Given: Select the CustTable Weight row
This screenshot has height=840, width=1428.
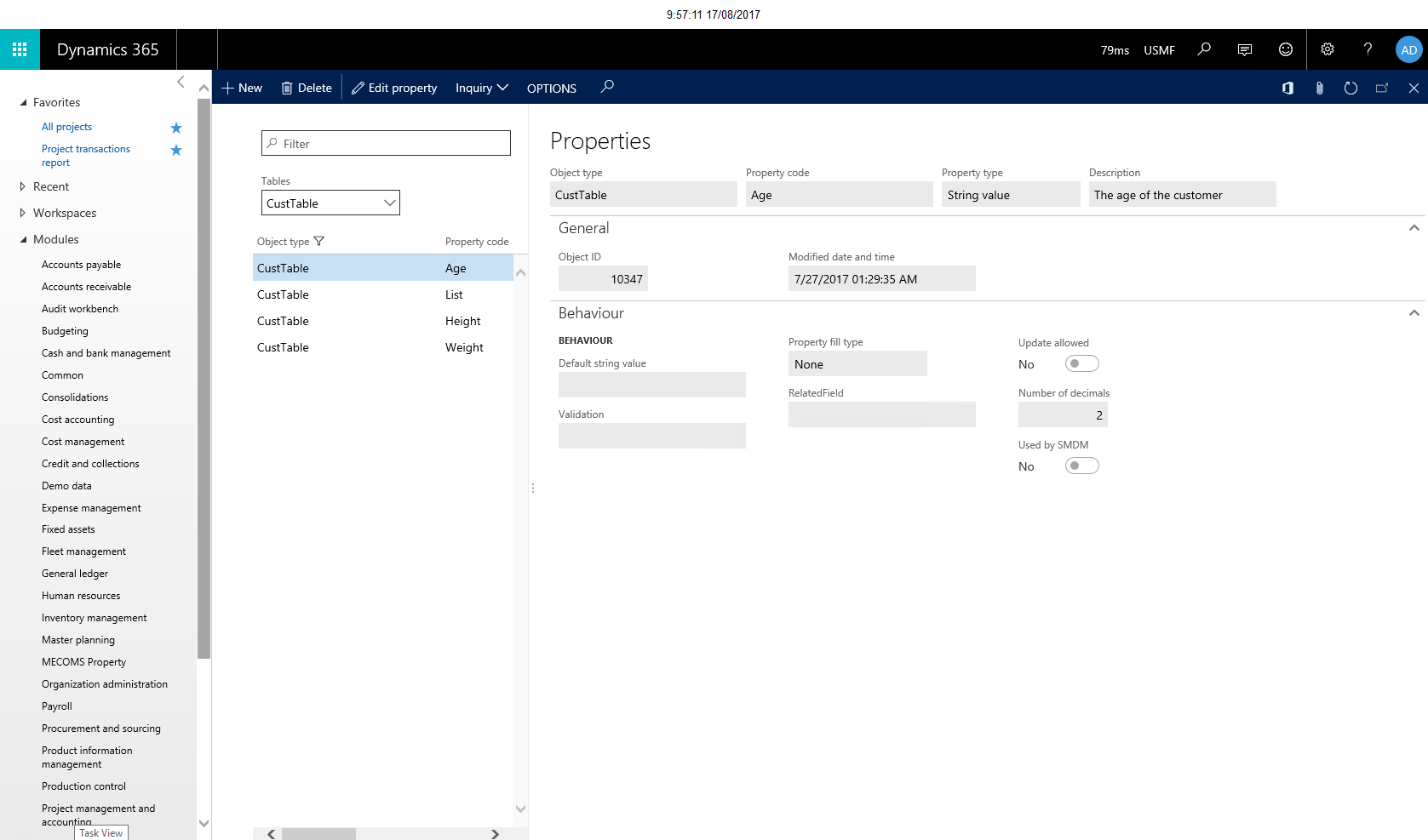Looking at the screenshot, I should (383, 347).
